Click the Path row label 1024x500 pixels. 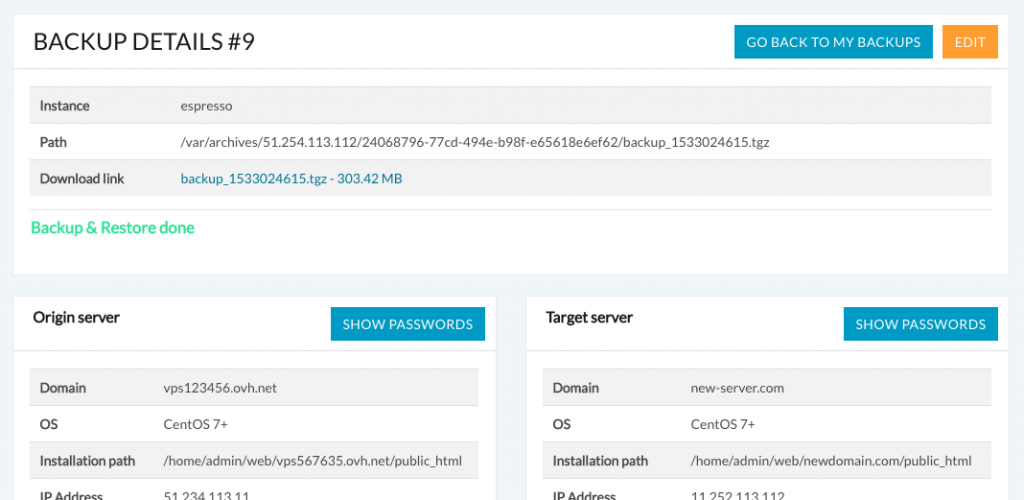53,142
